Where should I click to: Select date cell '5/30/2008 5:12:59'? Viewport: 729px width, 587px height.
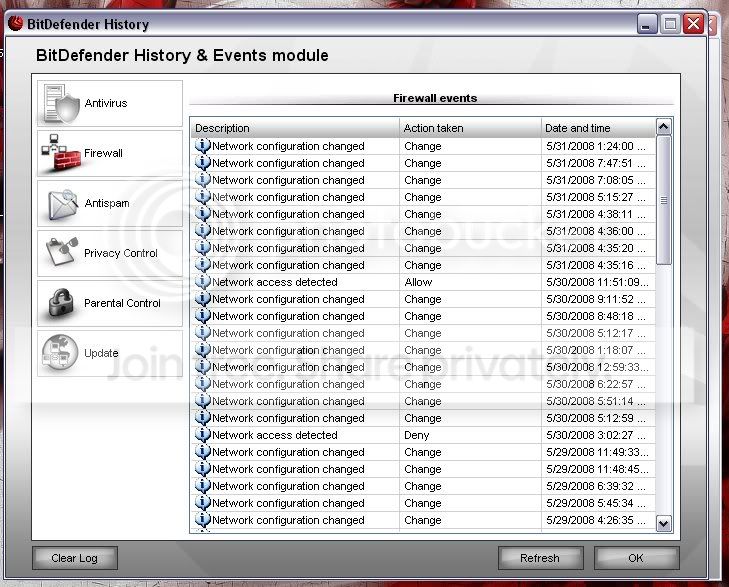[596, 418]
